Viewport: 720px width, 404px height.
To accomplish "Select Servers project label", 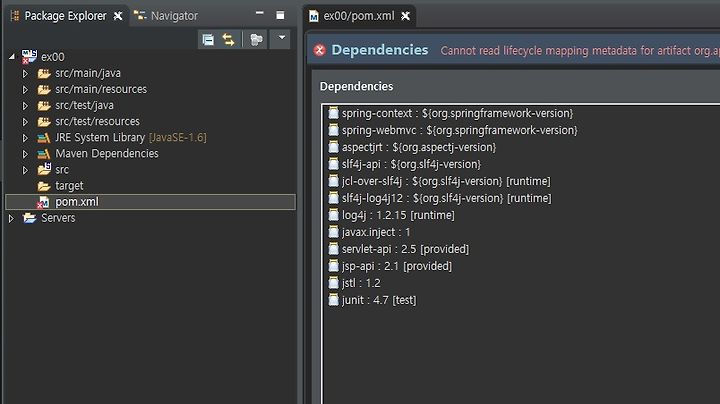I will pos(58,218).
